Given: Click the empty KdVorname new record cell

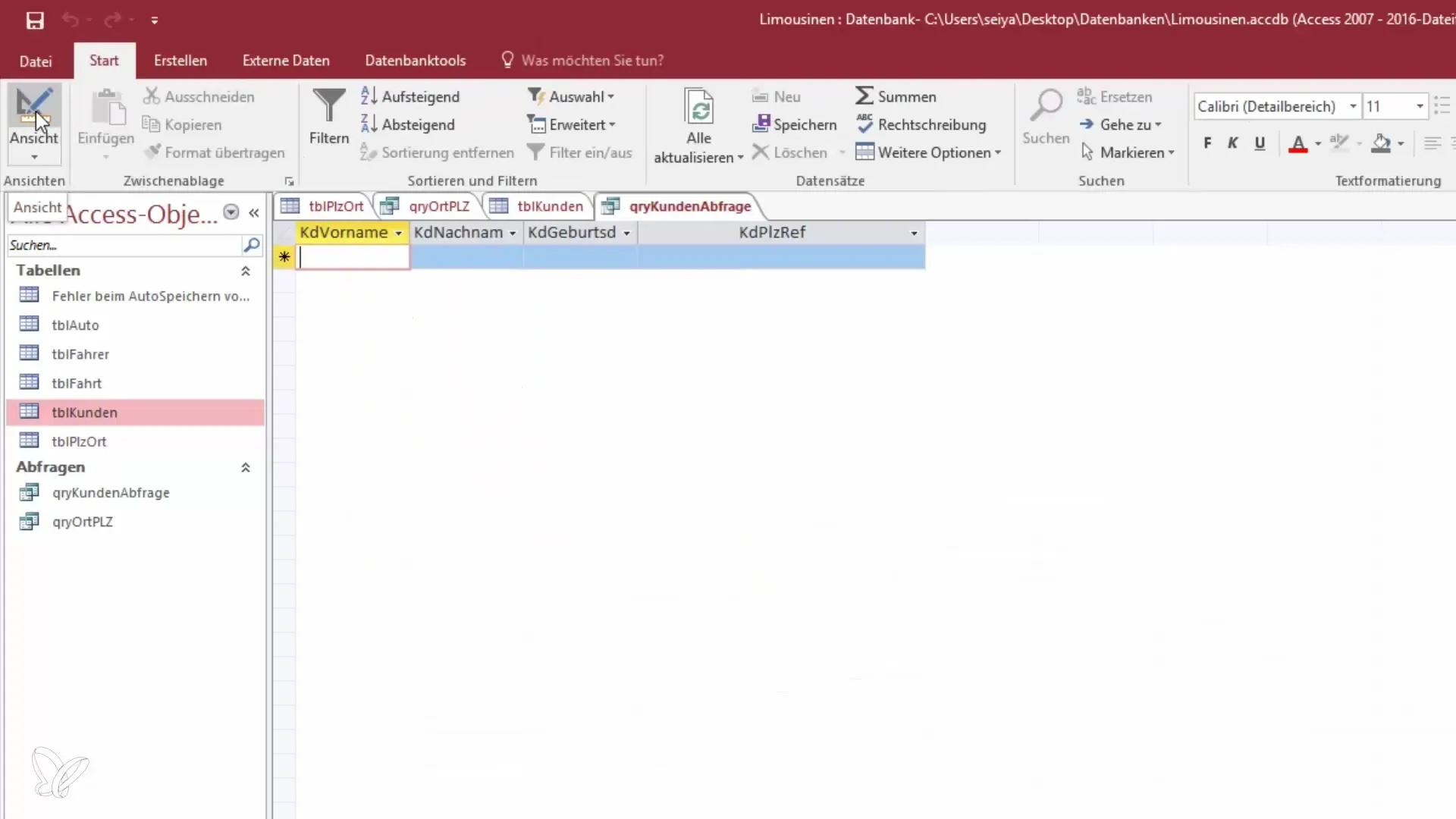Looking at the screenshot, I should click(353, 258).
